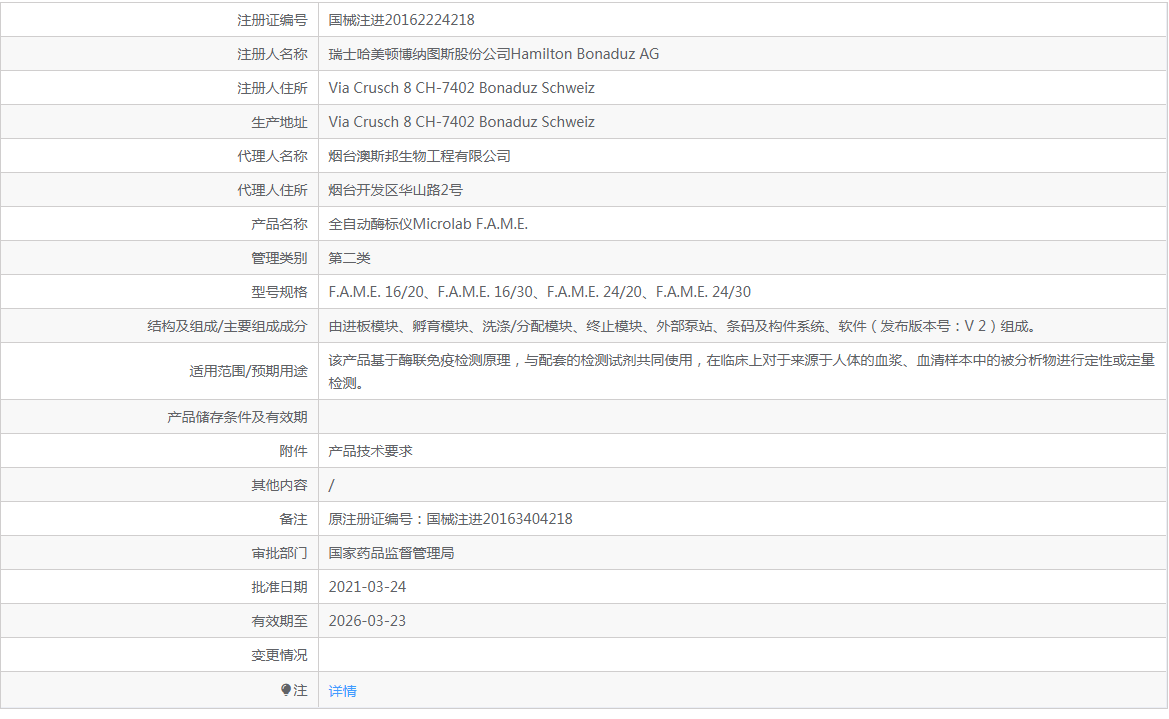Viewport: 1169px width, 719px height.
Task: Click the 审批部门 label
Action: coord(280,553)
